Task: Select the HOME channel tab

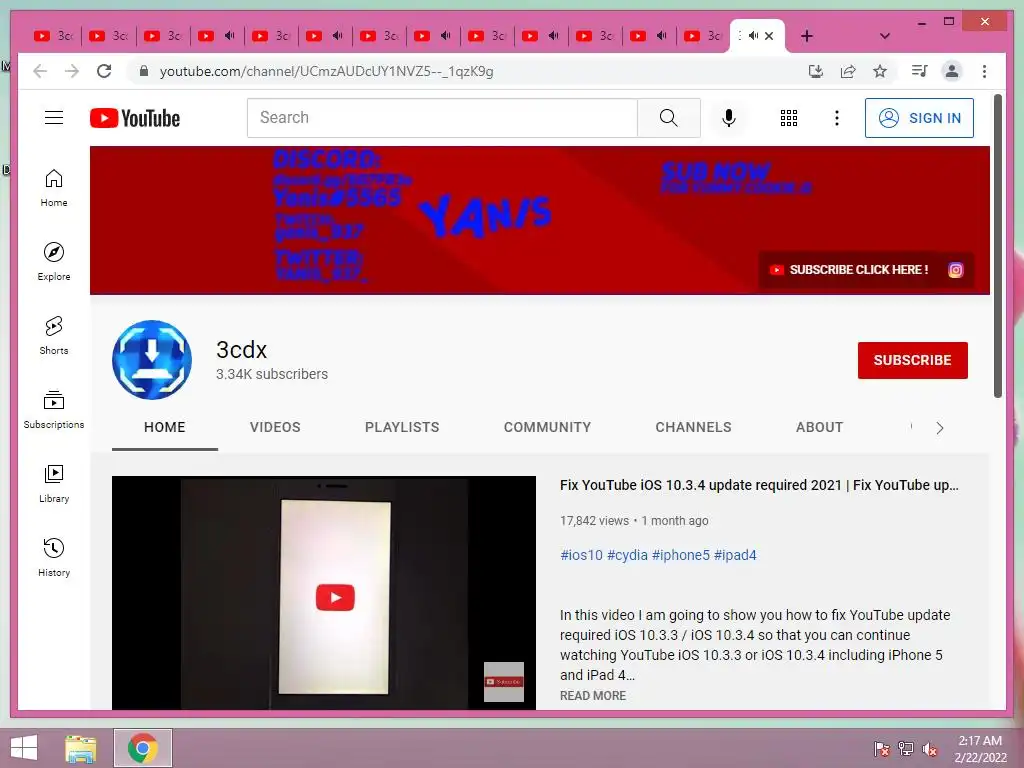Action: pos(165,427)
